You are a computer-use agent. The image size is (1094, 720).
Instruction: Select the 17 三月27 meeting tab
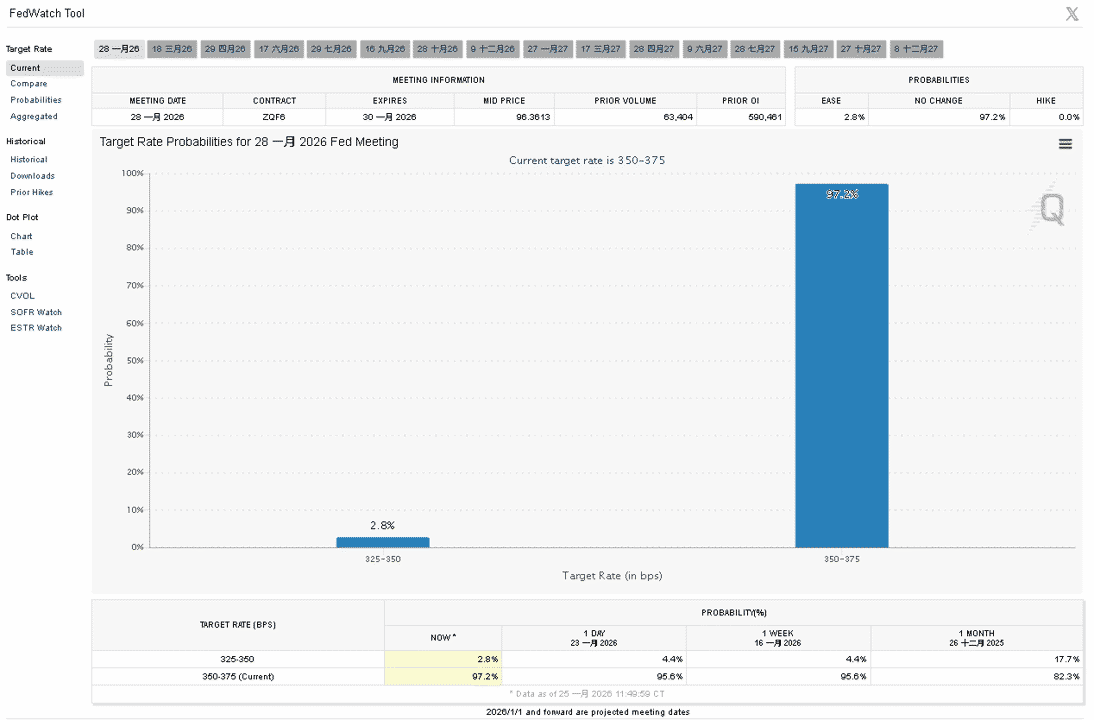(x=601, y=49)
